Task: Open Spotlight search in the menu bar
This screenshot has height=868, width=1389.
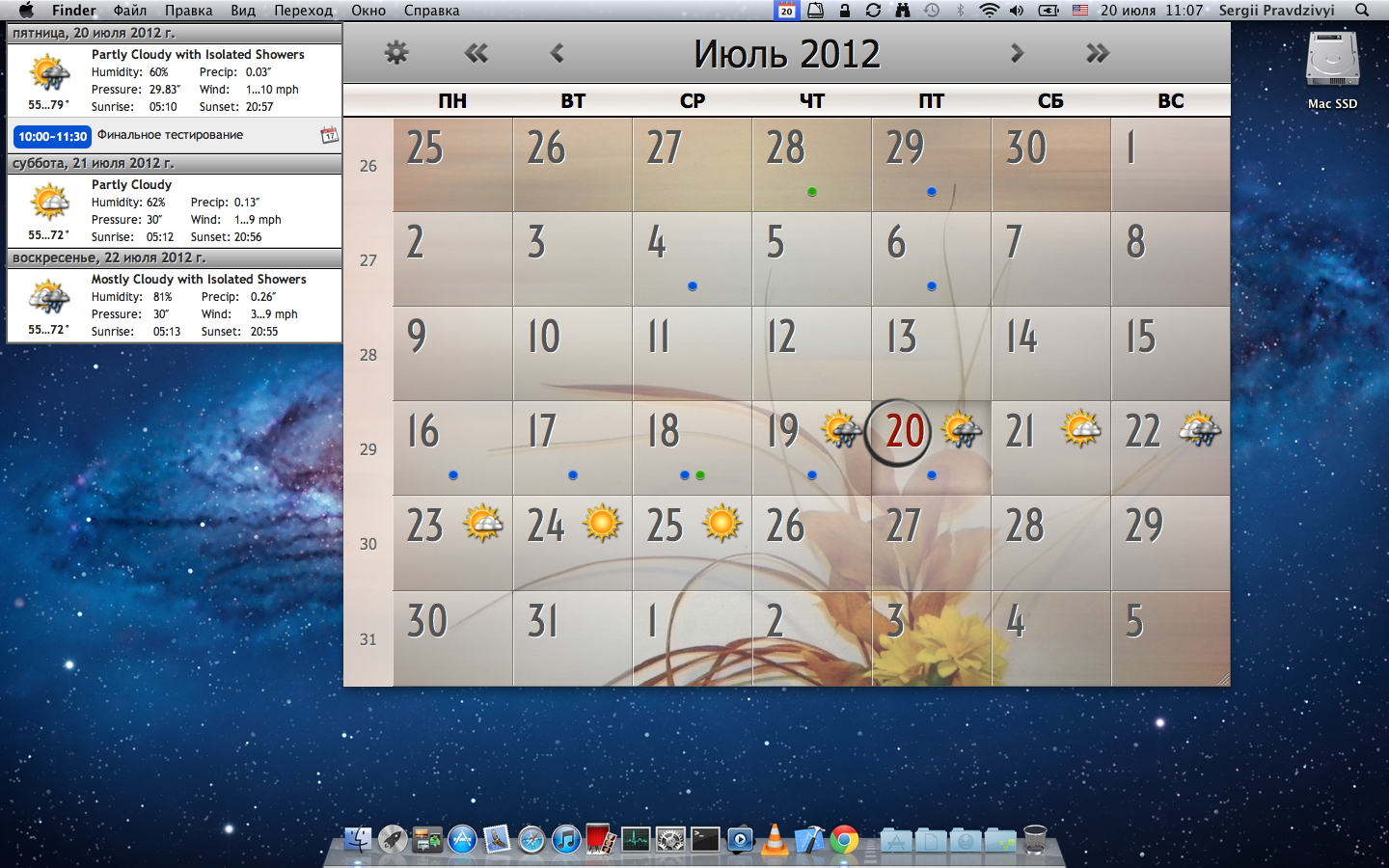Action: pos(1360,11)
